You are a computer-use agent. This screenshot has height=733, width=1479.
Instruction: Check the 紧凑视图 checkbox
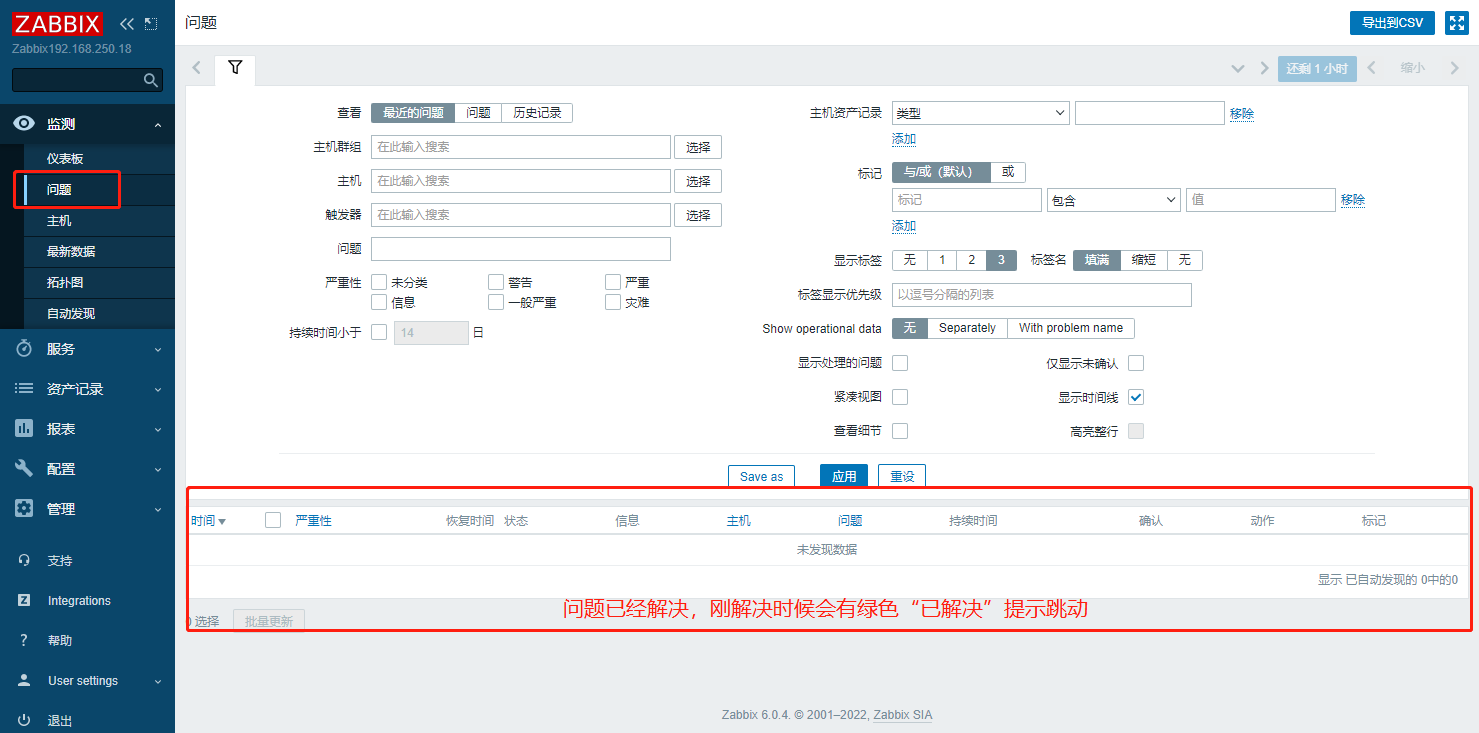click(x=900, y=397)
